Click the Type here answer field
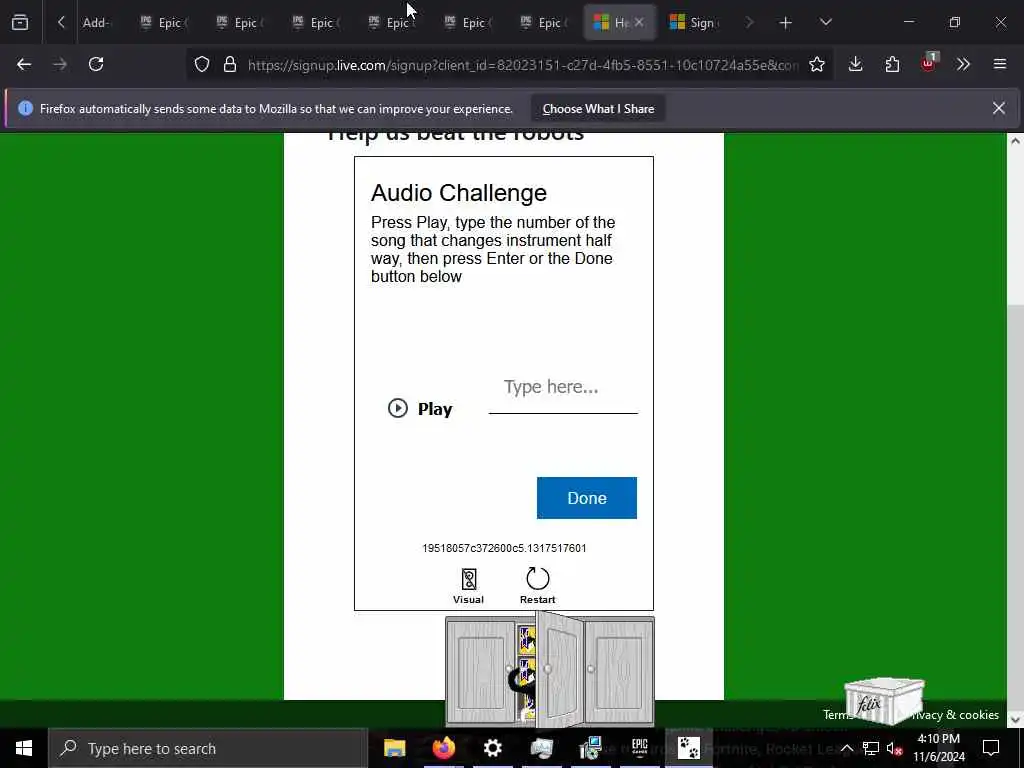Image resolution: width=1024 pixels, height=768 pixels. pyautogui.click(x=563, y=388)
